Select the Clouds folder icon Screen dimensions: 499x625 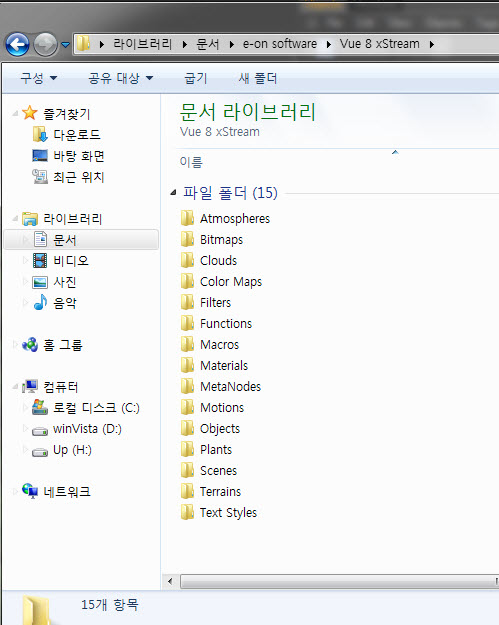click(x=187, y=260)
